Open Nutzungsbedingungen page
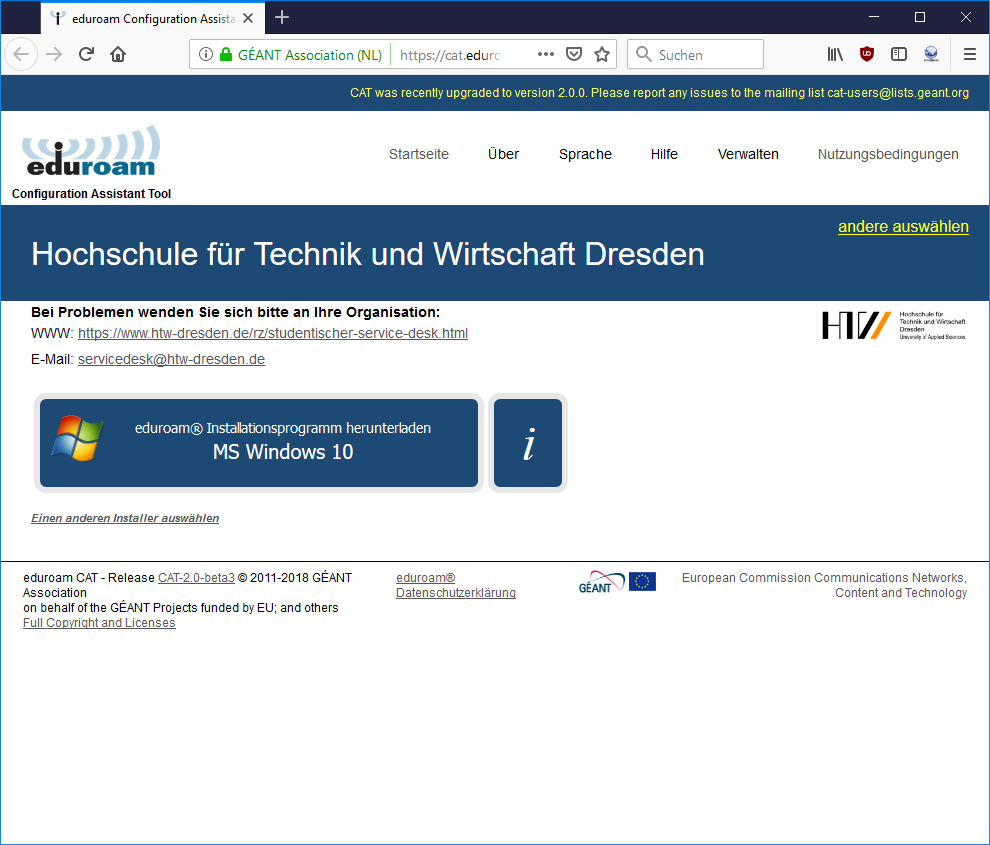Viewport: 990px width, 845px height. 888,154
